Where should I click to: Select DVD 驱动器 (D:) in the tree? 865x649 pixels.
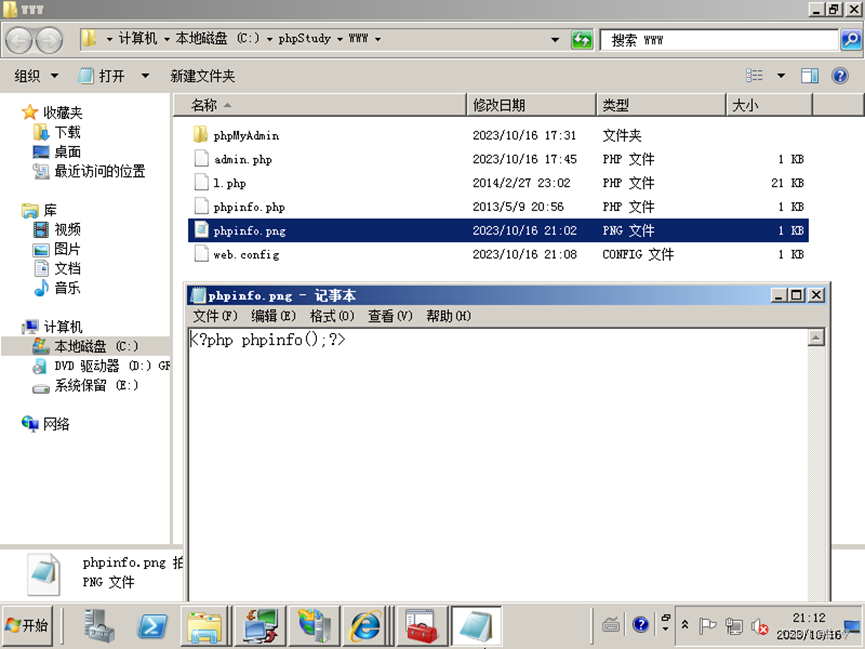112,365
